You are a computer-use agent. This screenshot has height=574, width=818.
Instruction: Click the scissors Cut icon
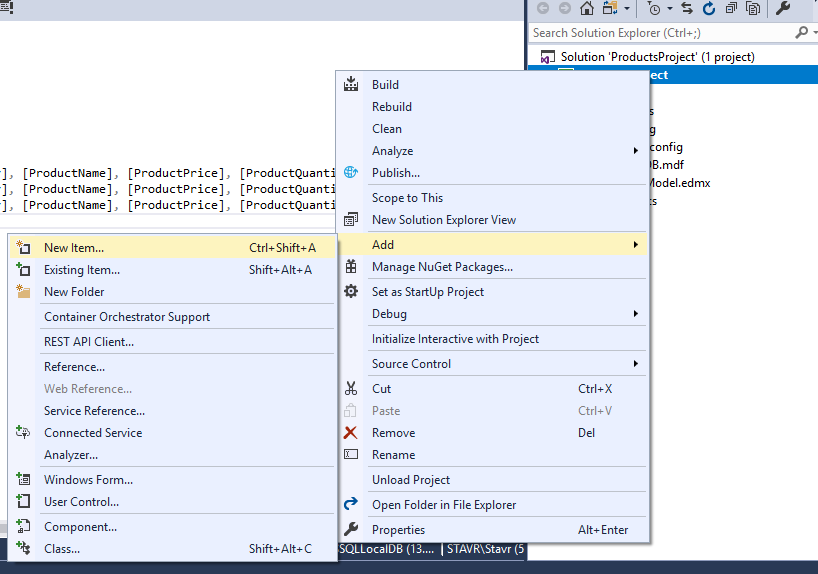(x=351, y=388)
